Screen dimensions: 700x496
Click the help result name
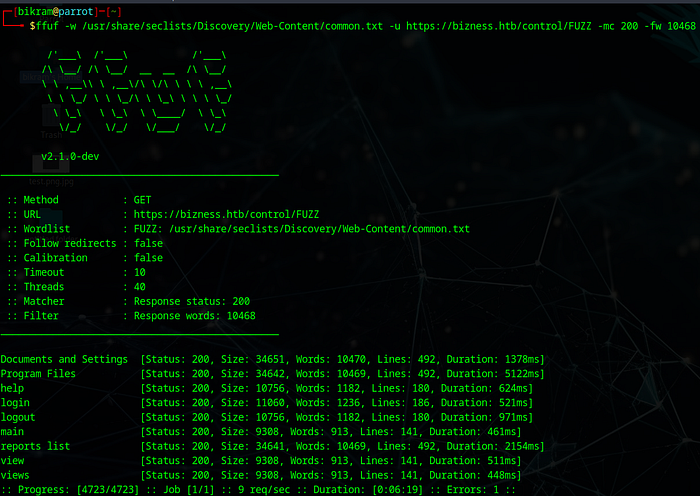tap(12, 388)
